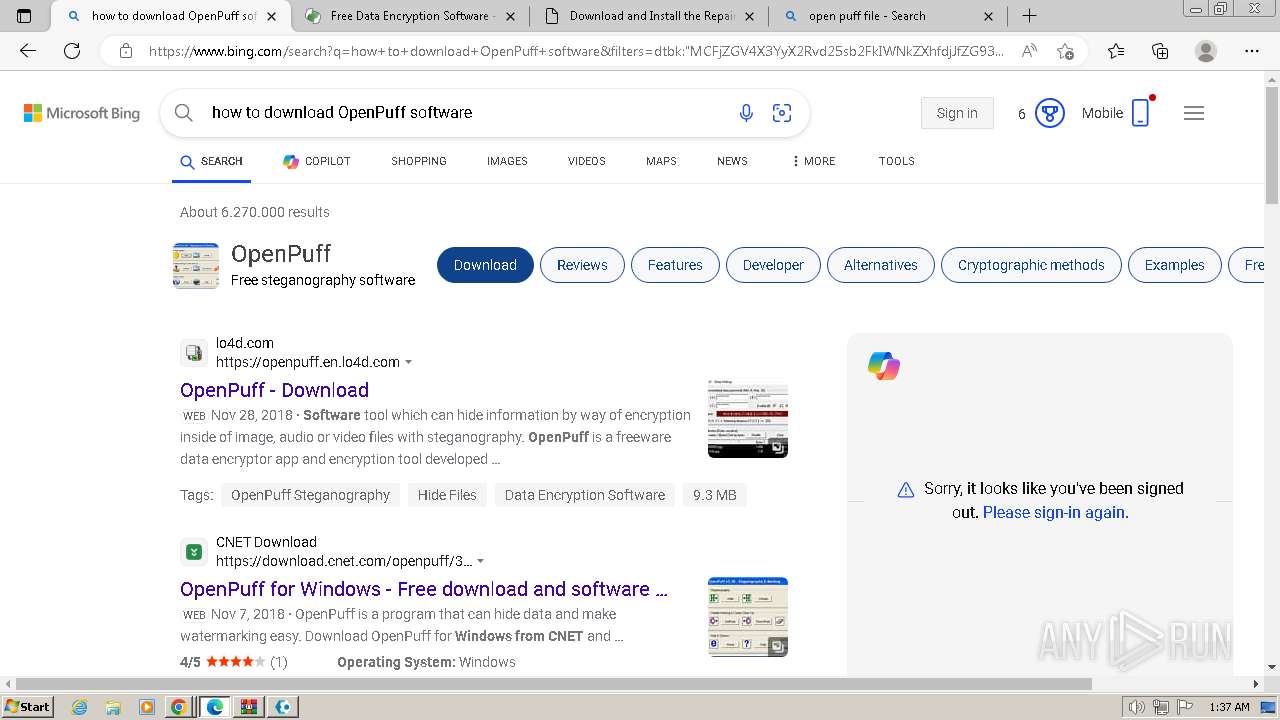Switch to the Download and Install the Repair tab
This screenshot has width=1280, height=720.
coord(650,16)
